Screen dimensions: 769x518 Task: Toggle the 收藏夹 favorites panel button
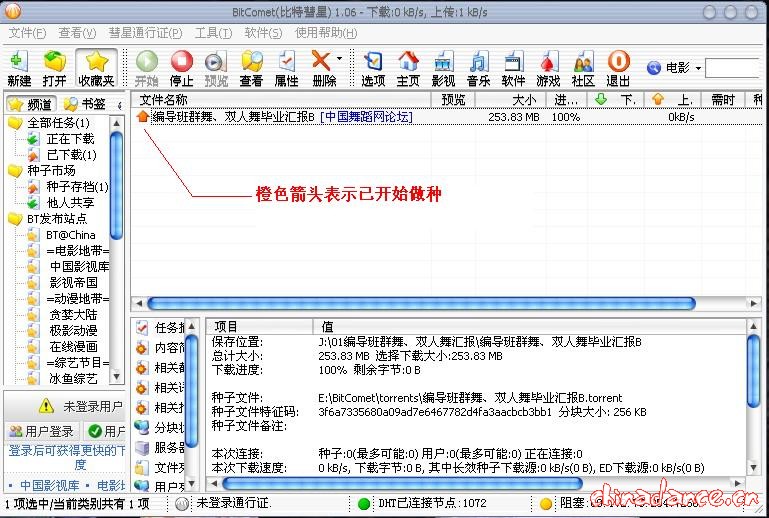pos(96,68)
